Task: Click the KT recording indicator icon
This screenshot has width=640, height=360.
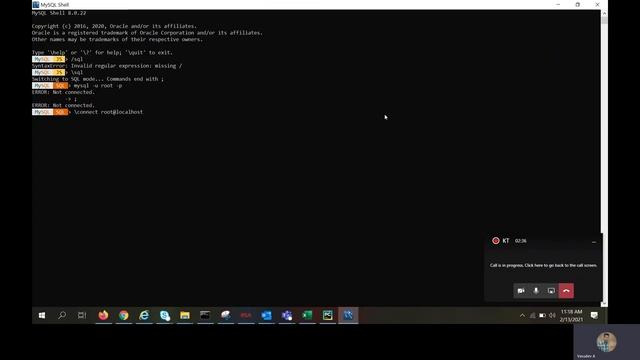Action: (496, 241)
